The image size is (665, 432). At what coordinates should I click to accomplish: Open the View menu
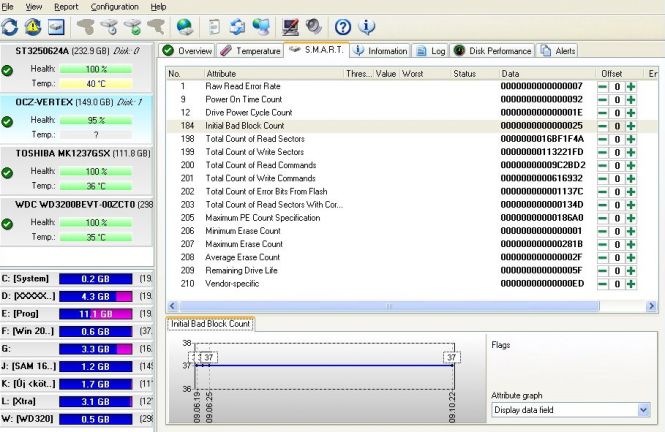[x=34, y=7]
